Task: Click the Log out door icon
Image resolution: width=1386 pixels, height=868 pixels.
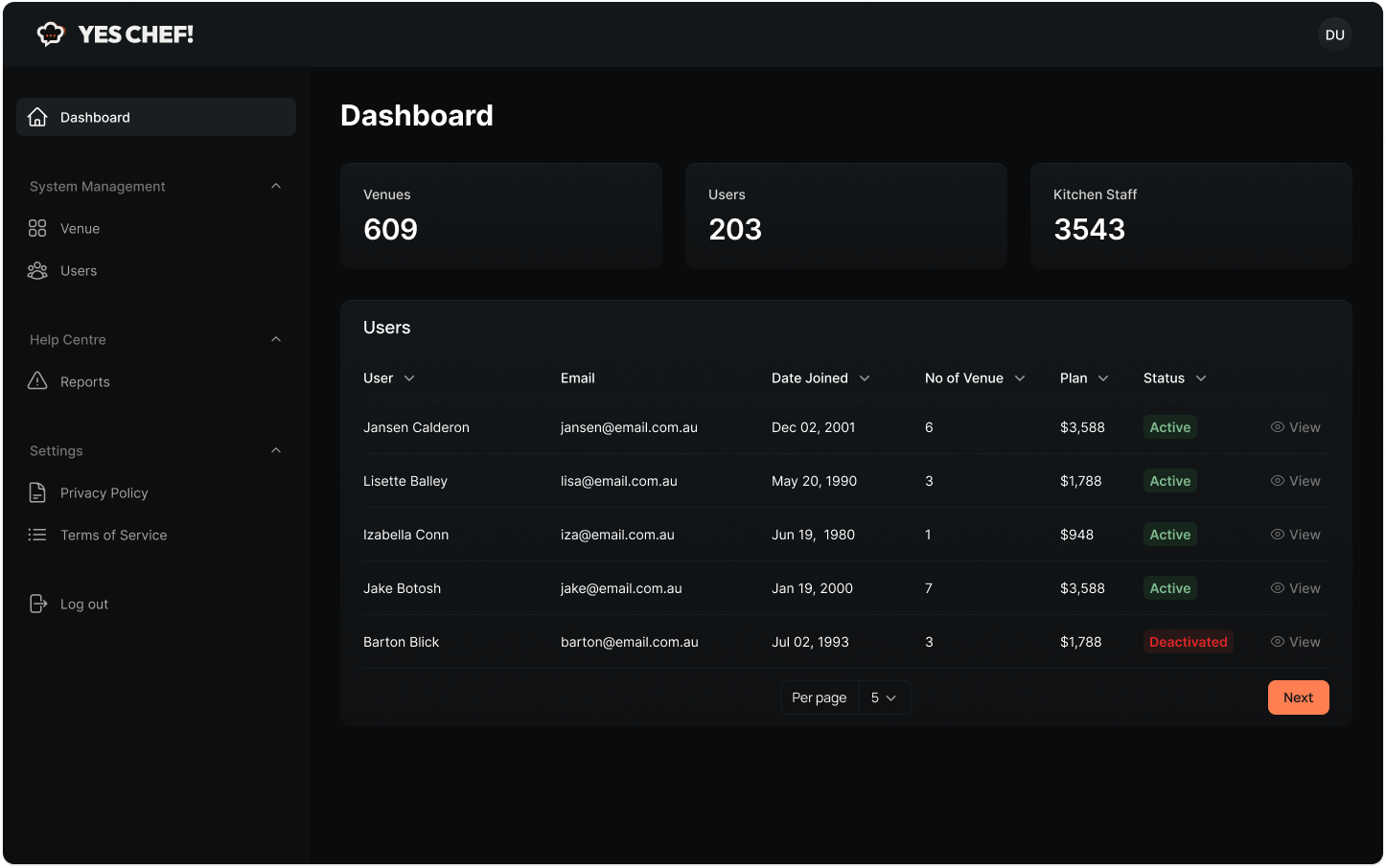Action: (x=38, y=604)
